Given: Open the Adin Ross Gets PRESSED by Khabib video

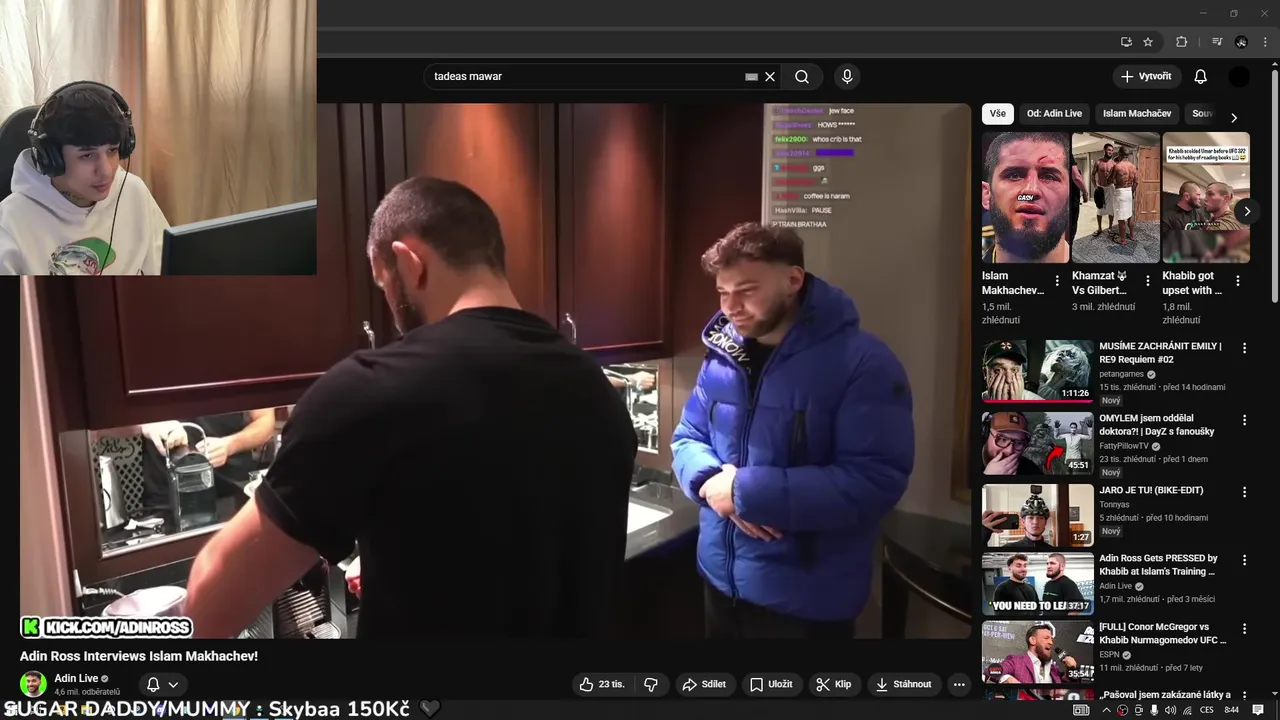Looking at the screenshot, I should [1158, 565].
